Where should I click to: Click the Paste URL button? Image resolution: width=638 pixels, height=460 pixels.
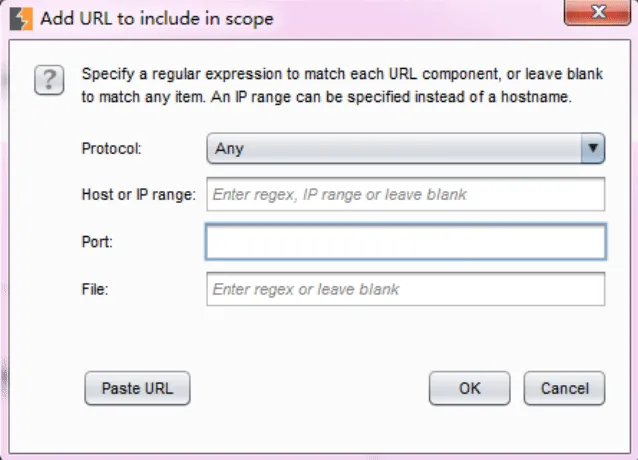pos(138,388)
